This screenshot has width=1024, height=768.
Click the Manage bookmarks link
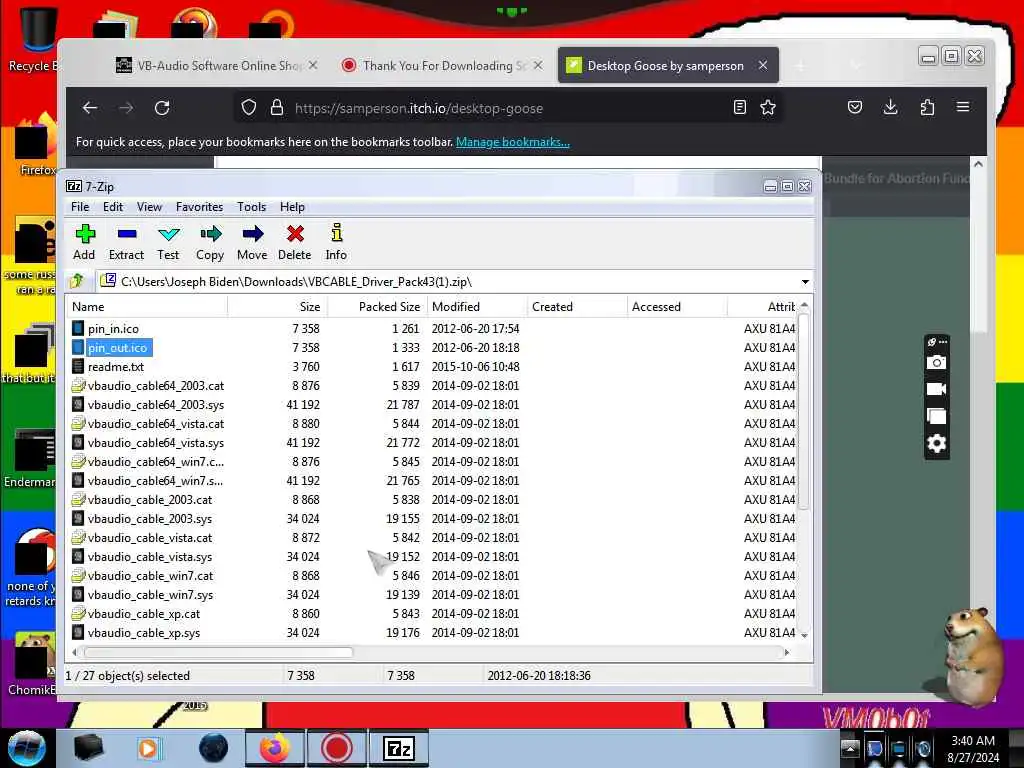[x=513, y=142]
